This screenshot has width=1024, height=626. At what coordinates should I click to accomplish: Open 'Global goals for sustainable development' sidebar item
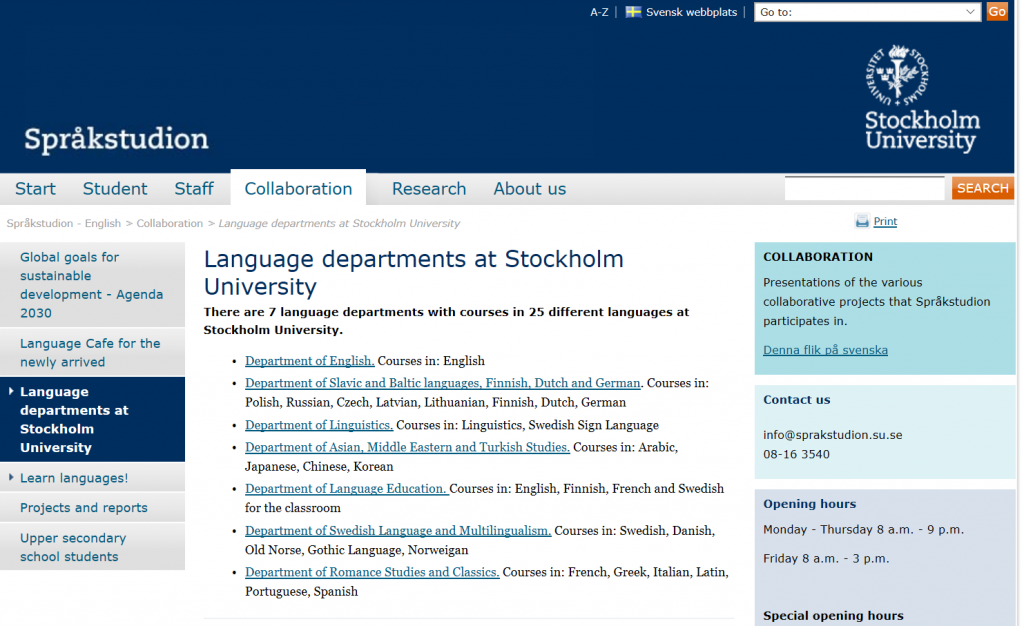point(92,285)
